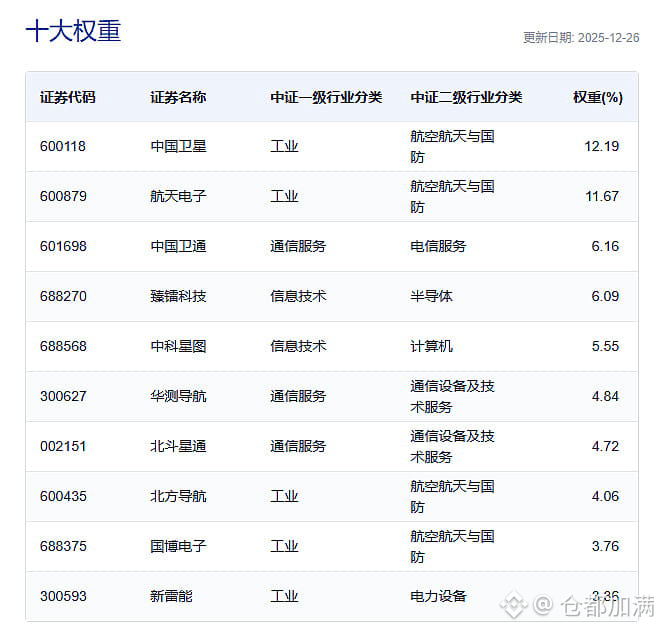Screen dimensions: 662x631
Task: Click the 十大权重 heading
Action: 73,31
